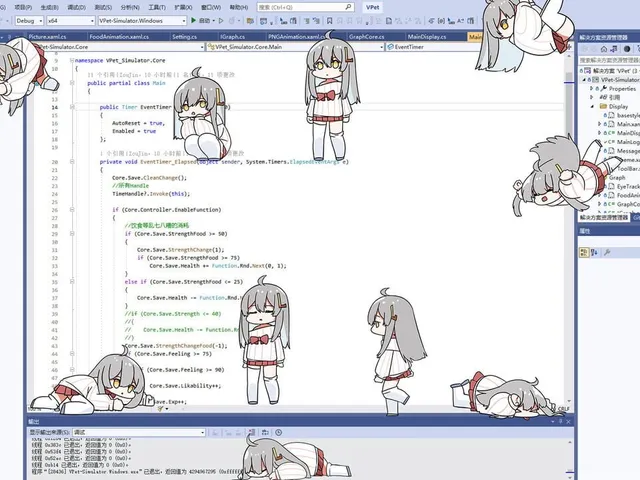Click the VPet solution name button
640x480 pixels.
[x=373, y=7]
